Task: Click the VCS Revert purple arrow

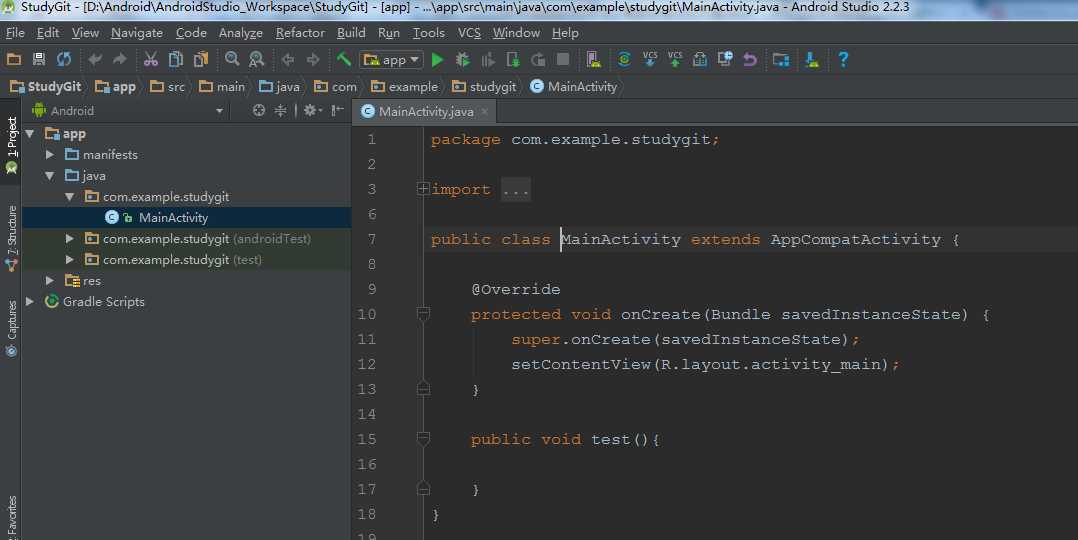Action: tap(750, 60)
